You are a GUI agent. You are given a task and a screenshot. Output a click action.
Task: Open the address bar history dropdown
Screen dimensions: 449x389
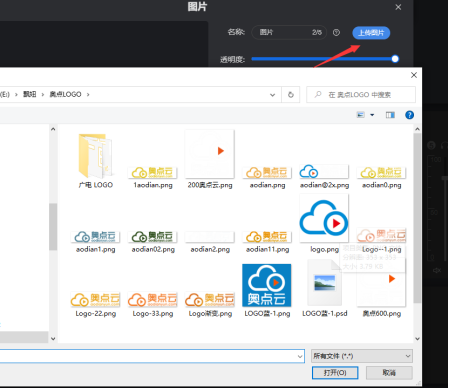pos(272,95)
